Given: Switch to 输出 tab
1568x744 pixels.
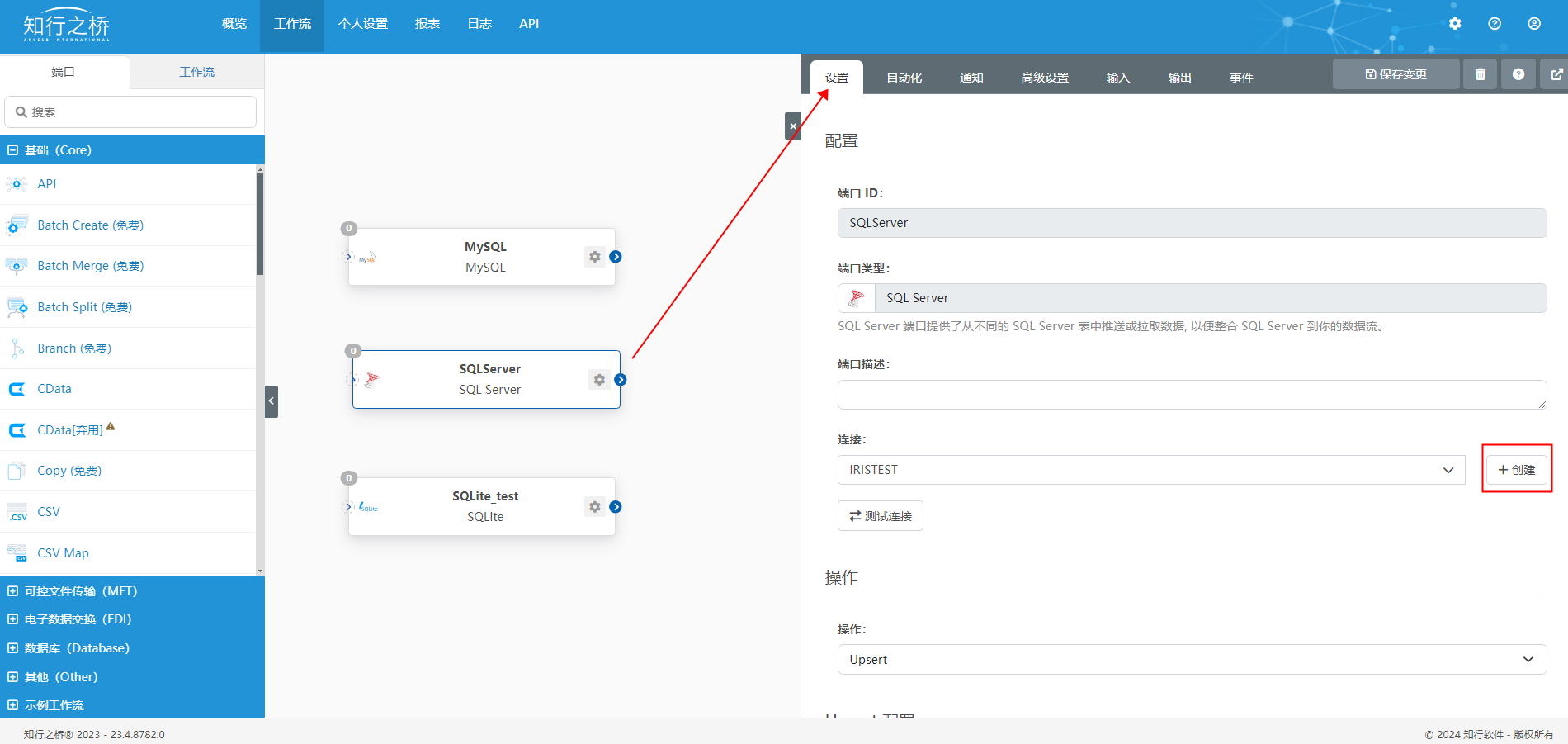Looking at the screenshot, I should click(x=1180, y=78).
